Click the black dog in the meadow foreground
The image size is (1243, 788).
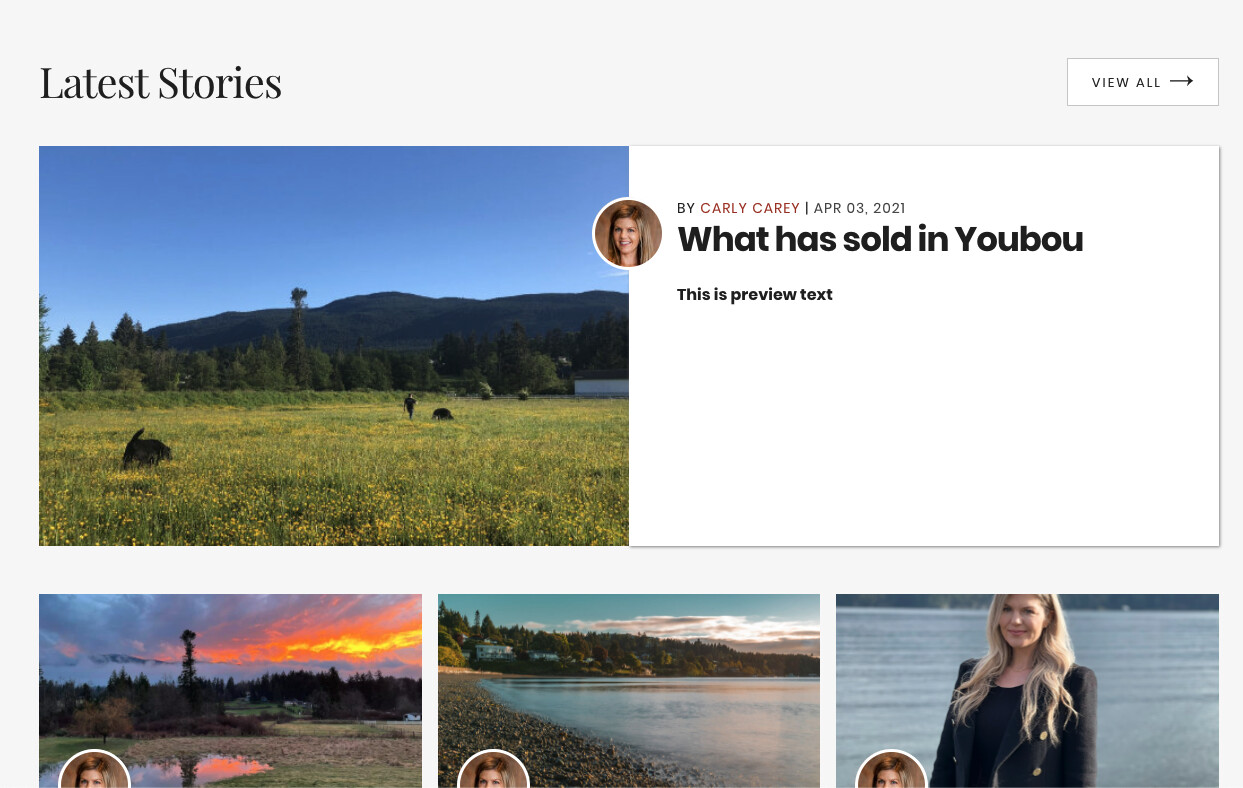pos(146,449)
